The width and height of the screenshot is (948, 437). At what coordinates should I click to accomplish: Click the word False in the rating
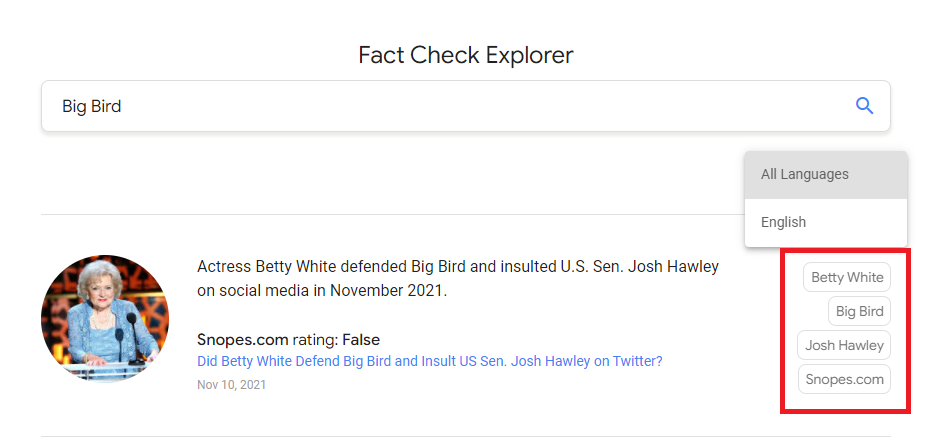tap(361, 340)
